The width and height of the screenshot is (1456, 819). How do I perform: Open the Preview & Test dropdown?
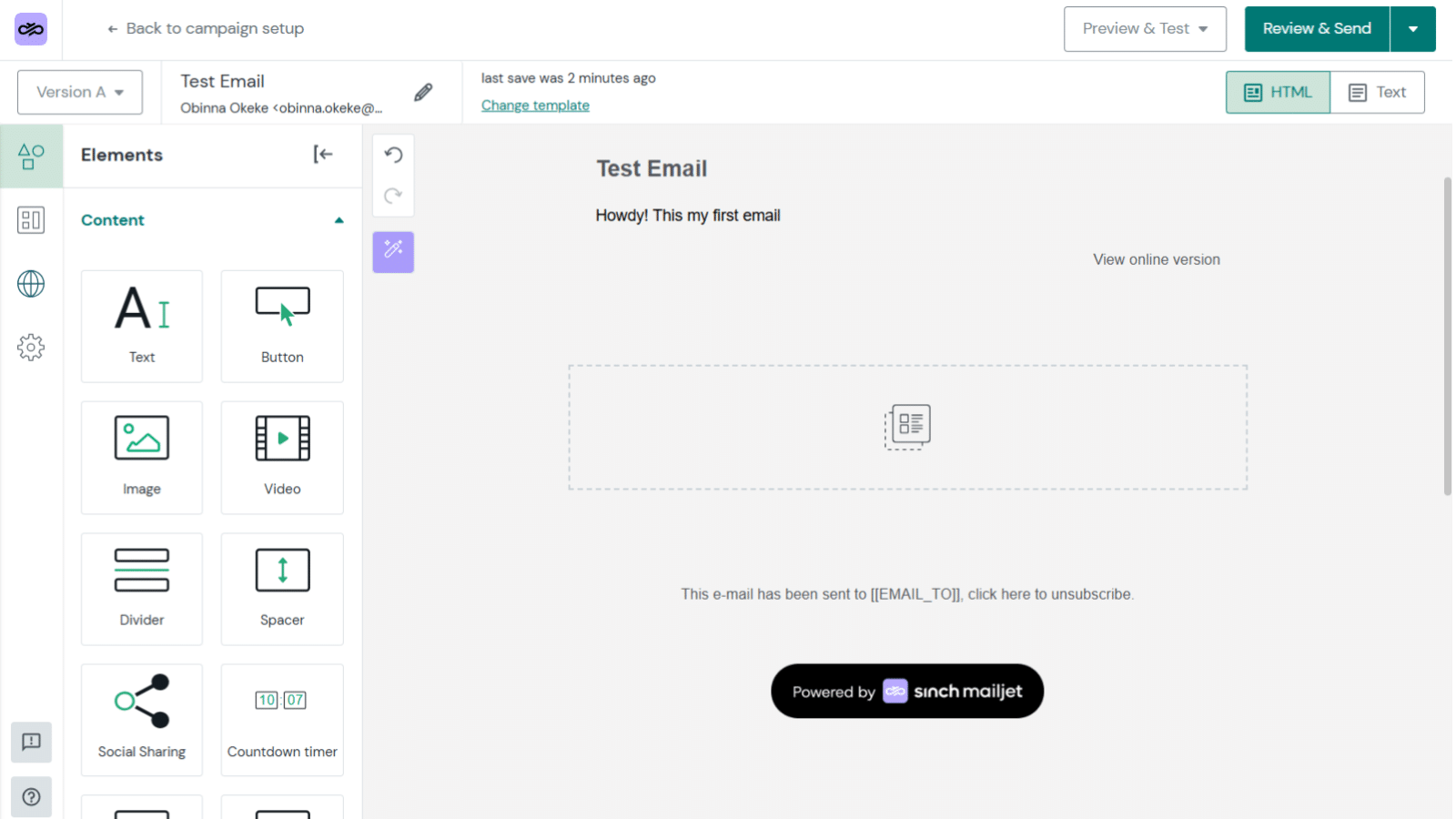tap(1145, 29)
